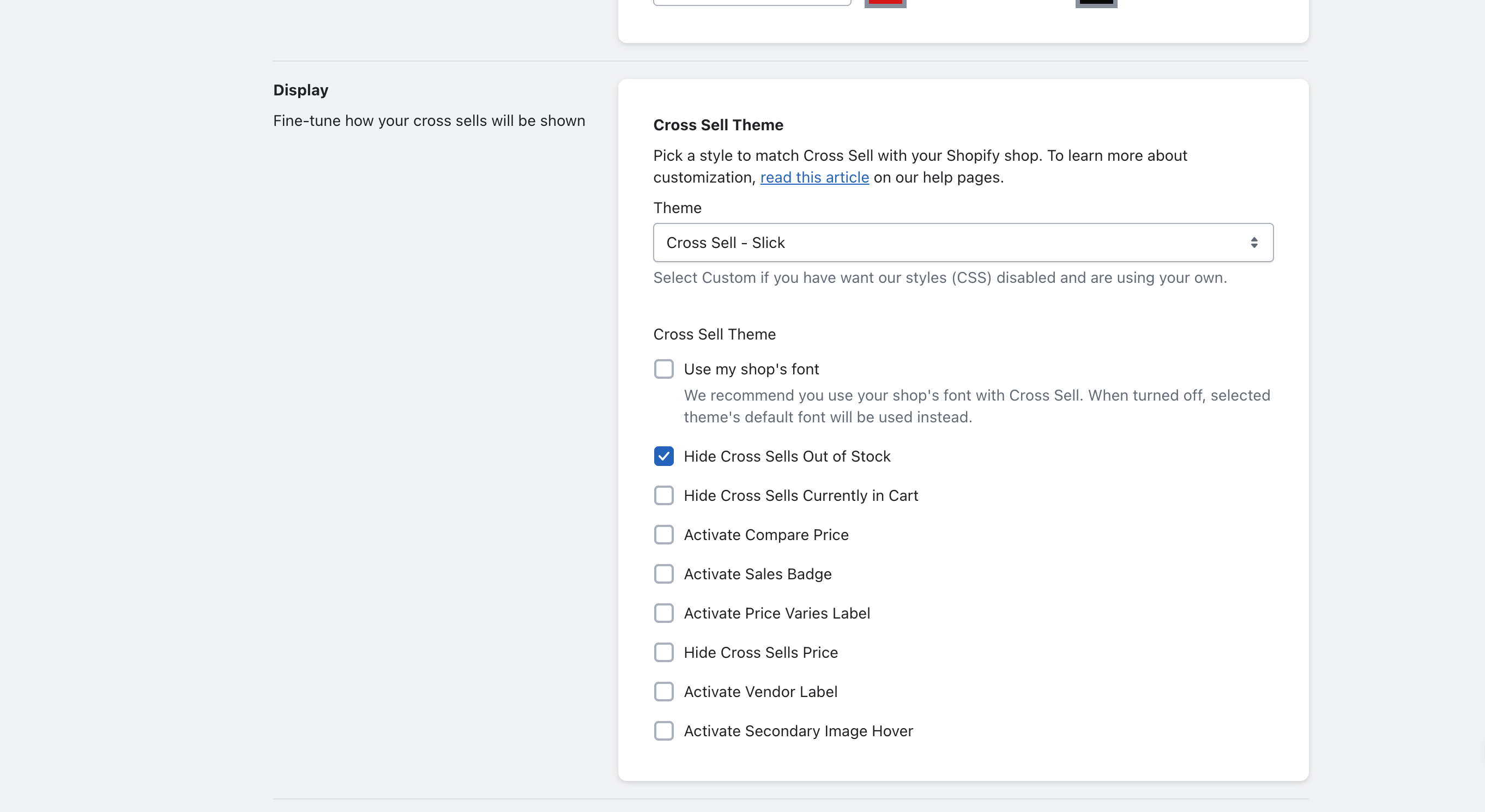The width and height of the screenshot is (1485, 812).
Task: Enable the 'Use my shop's font' checkbox
Action: (x=663, y=369)
